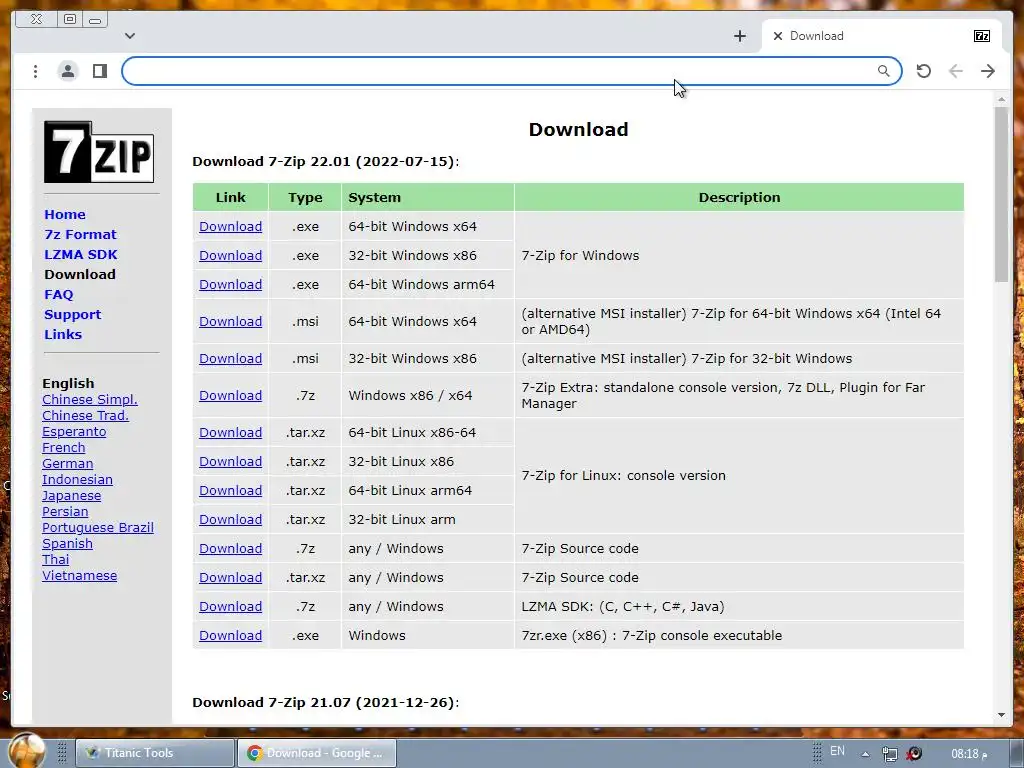Switch language to Chinese Trad.
Screen dimensions: 1024x768
pos(85,415)
